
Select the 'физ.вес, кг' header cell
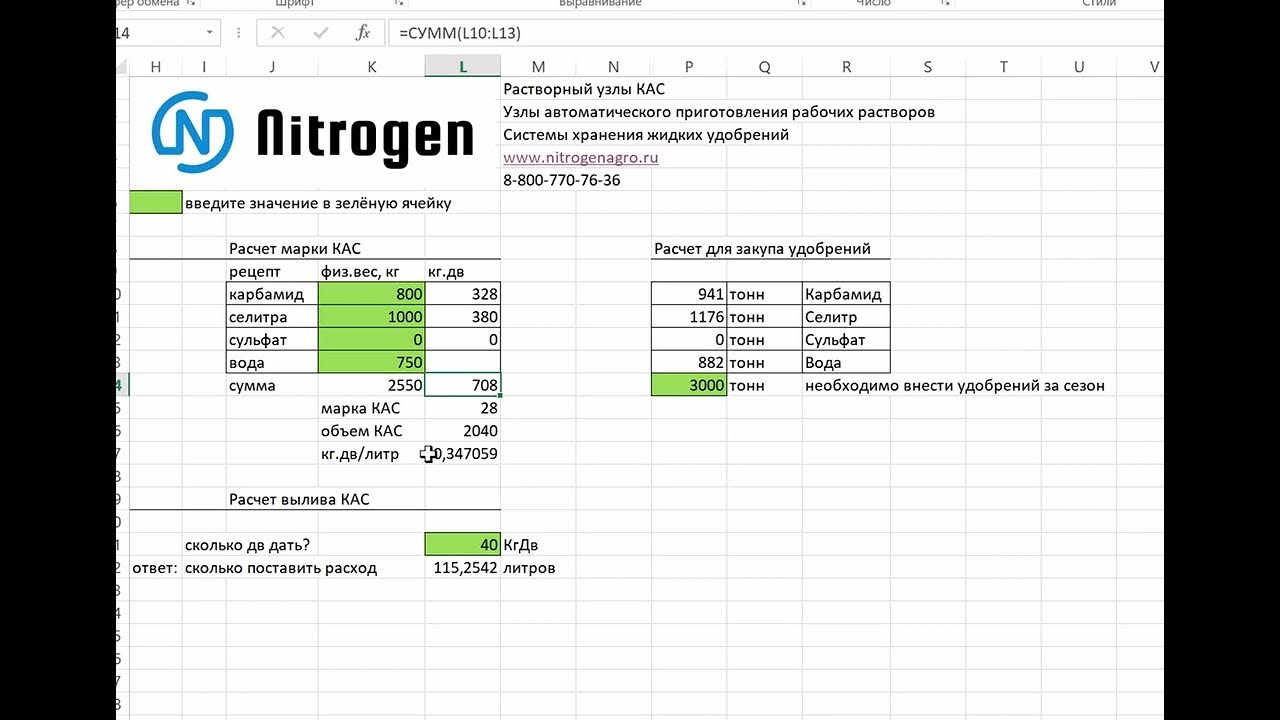click(372, 271)
